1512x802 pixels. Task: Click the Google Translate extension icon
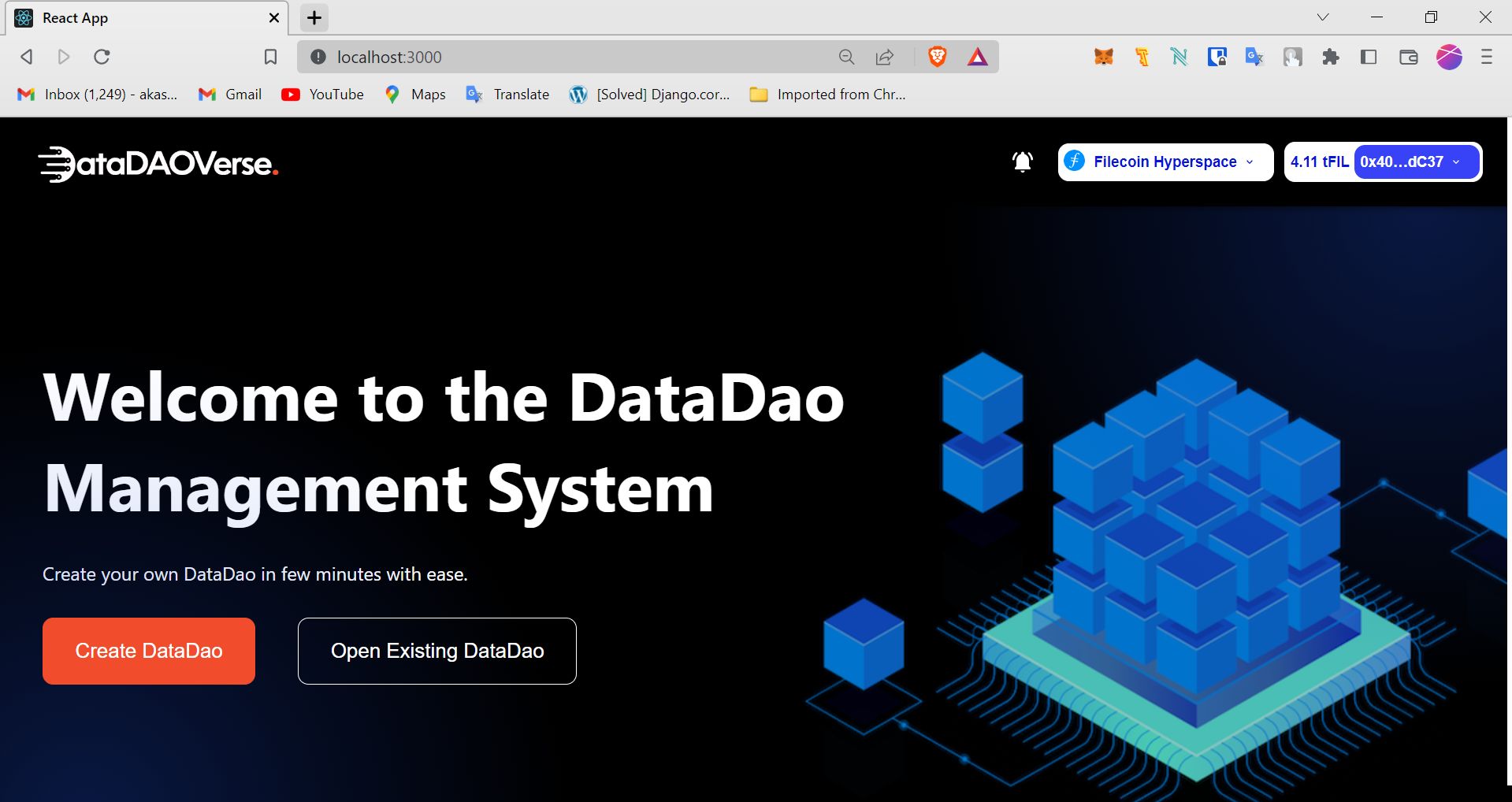(x=1254, y=57)
